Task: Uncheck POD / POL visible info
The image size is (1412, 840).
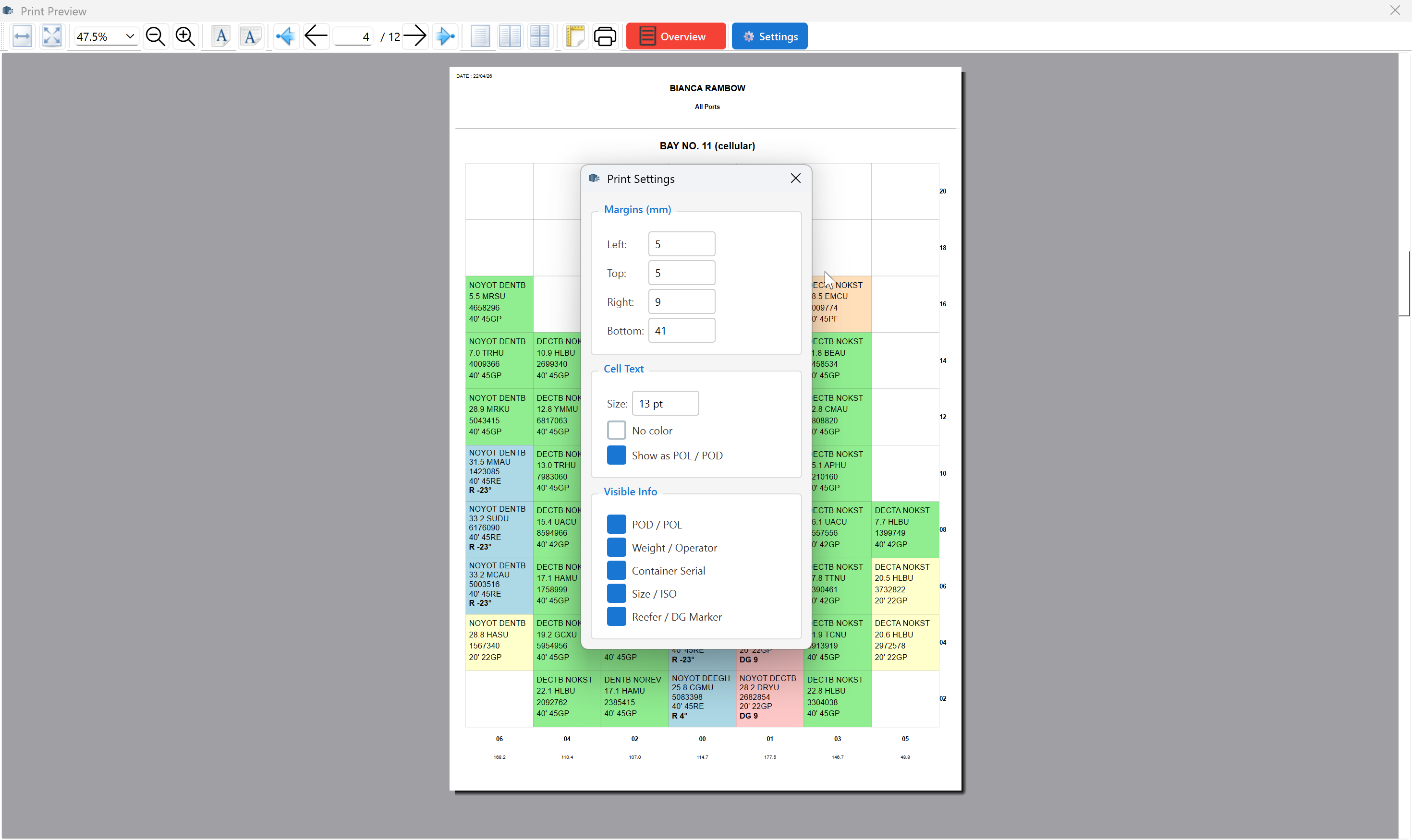Action: (616, 524)
